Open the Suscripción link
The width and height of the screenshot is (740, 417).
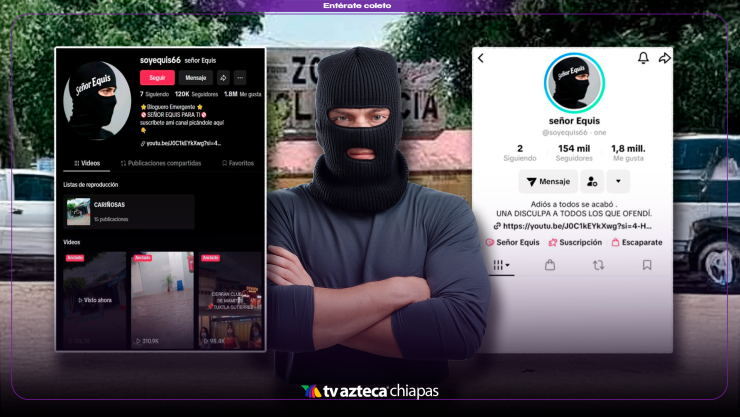575,242
